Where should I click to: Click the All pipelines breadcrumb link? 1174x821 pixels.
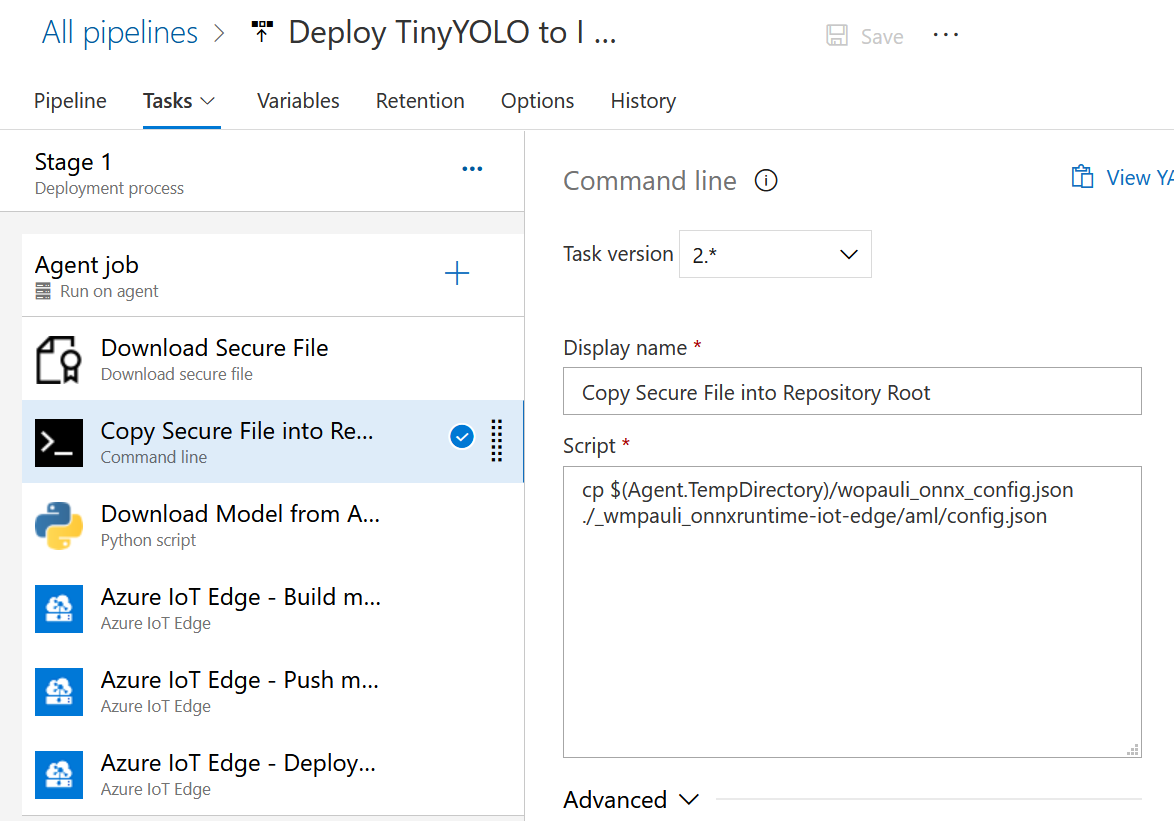(x=120, y=33)
